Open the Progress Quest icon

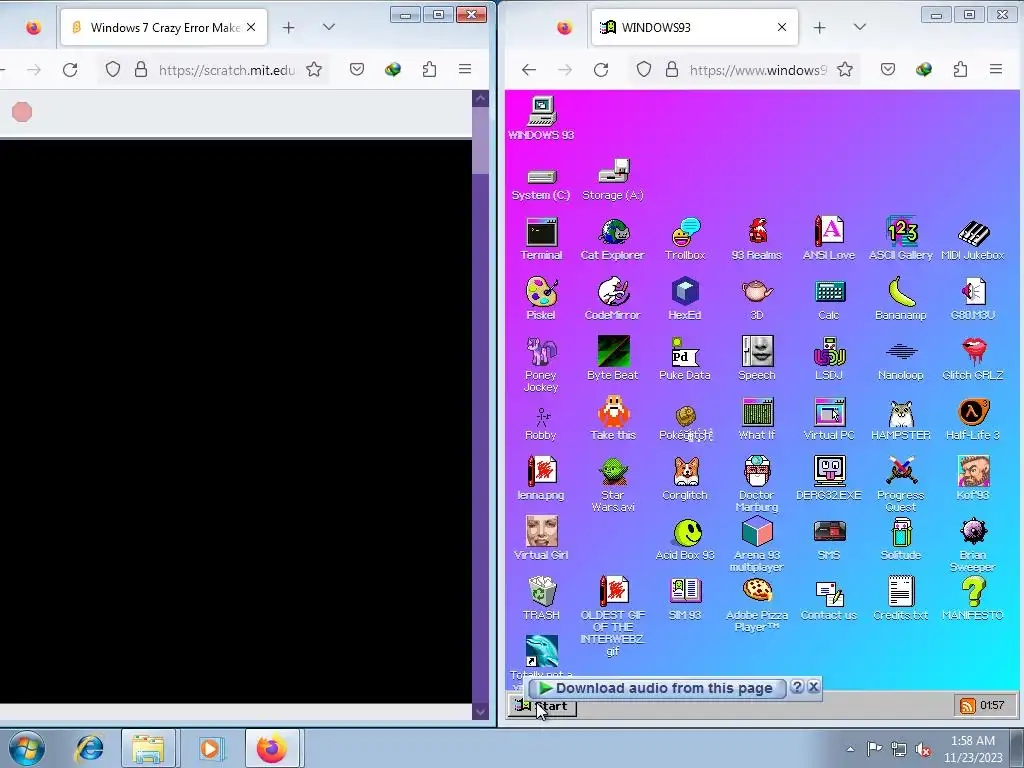coord(901,484)
